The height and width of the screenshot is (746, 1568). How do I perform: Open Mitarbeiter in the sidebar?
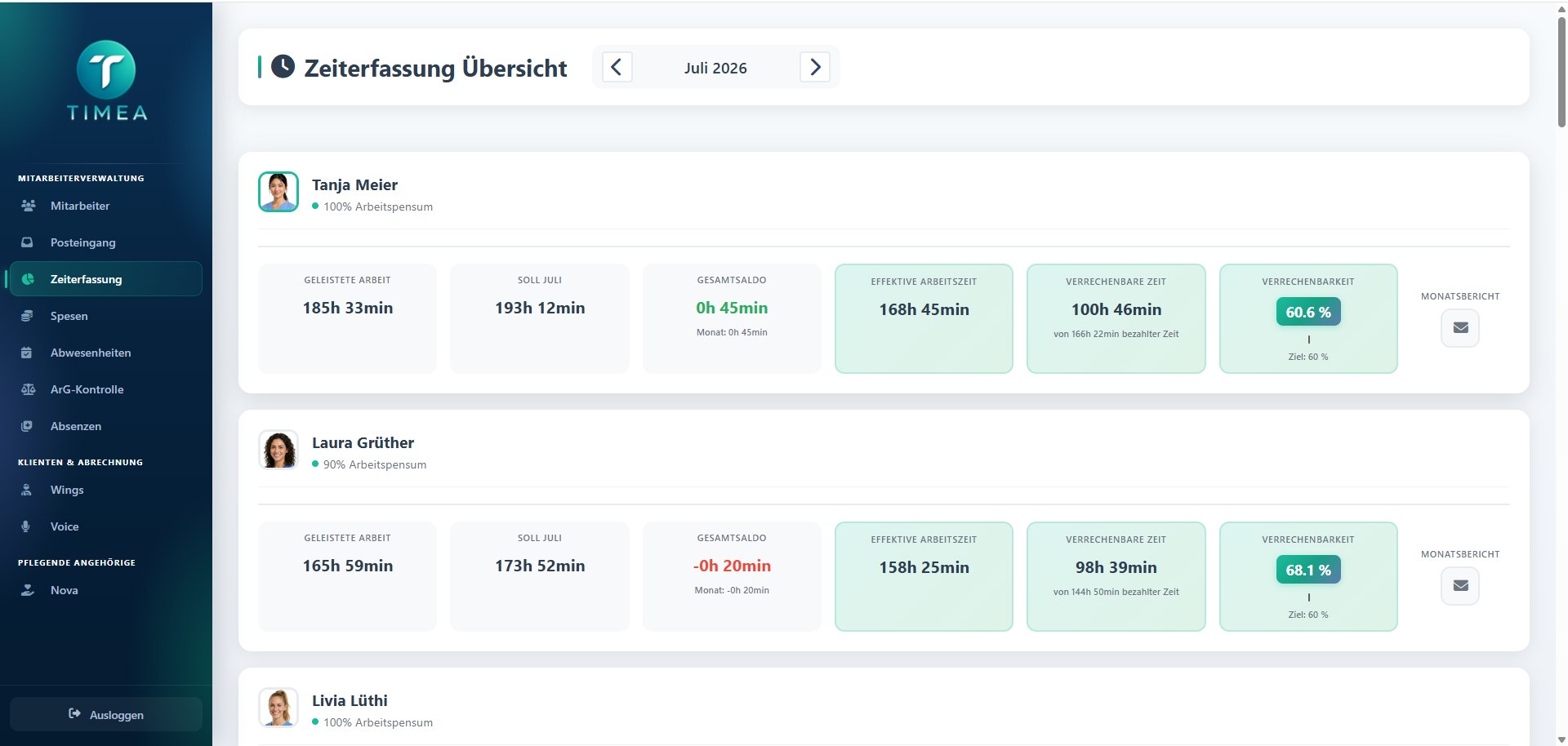105,206
